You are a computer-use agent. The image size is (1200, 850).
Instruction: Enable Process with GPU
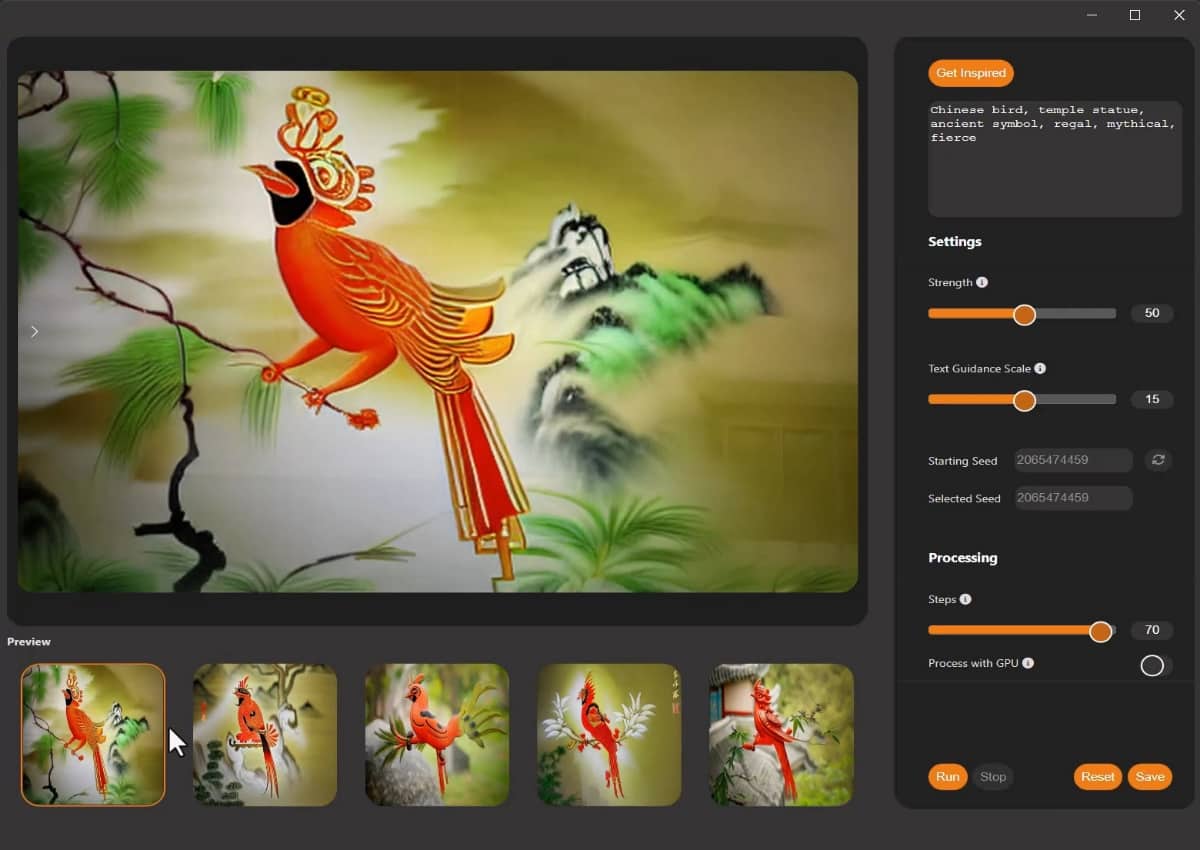[1153, 665]
